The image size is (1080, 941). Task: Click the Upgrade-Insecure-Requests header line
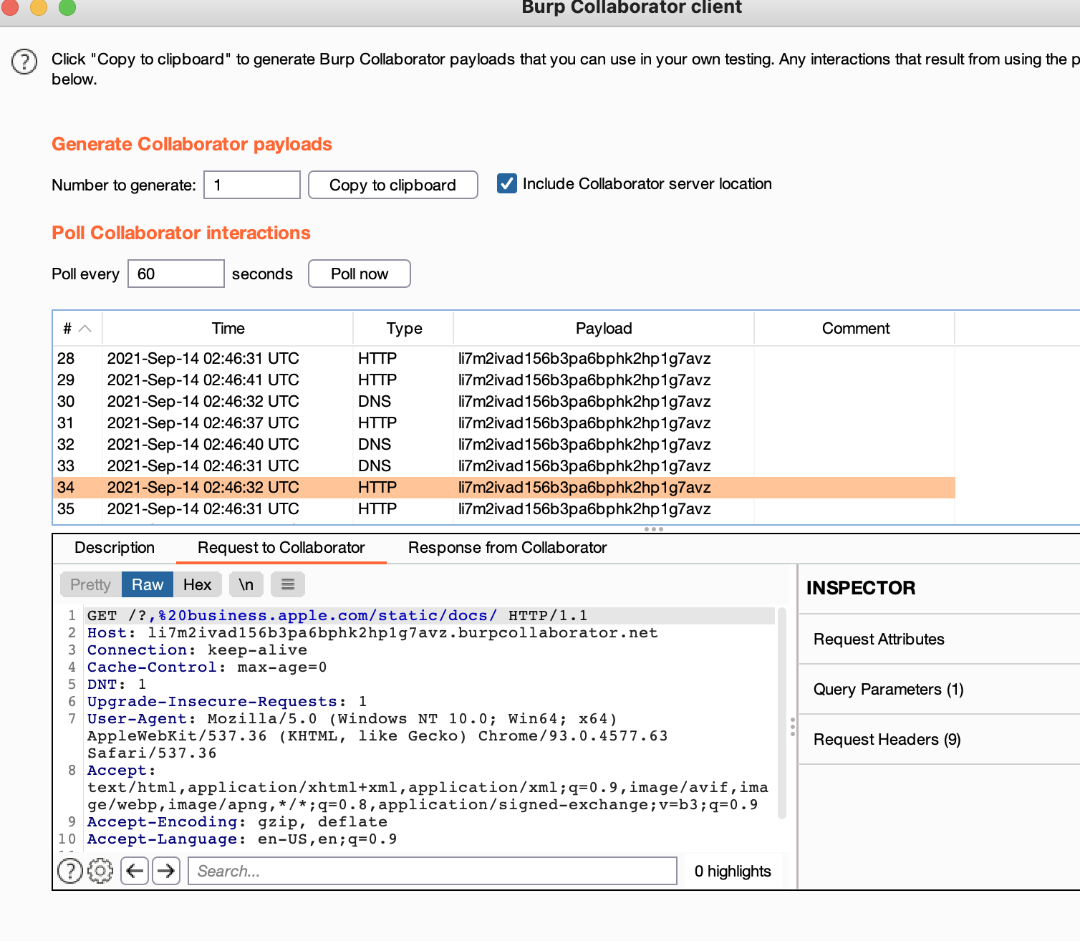[227, 702]
